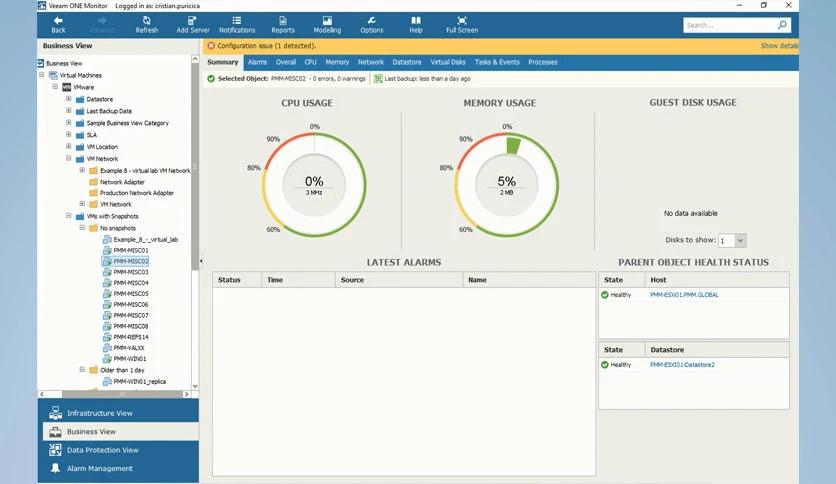Click the tree's horizontal scrollbar right arrow

186,394
